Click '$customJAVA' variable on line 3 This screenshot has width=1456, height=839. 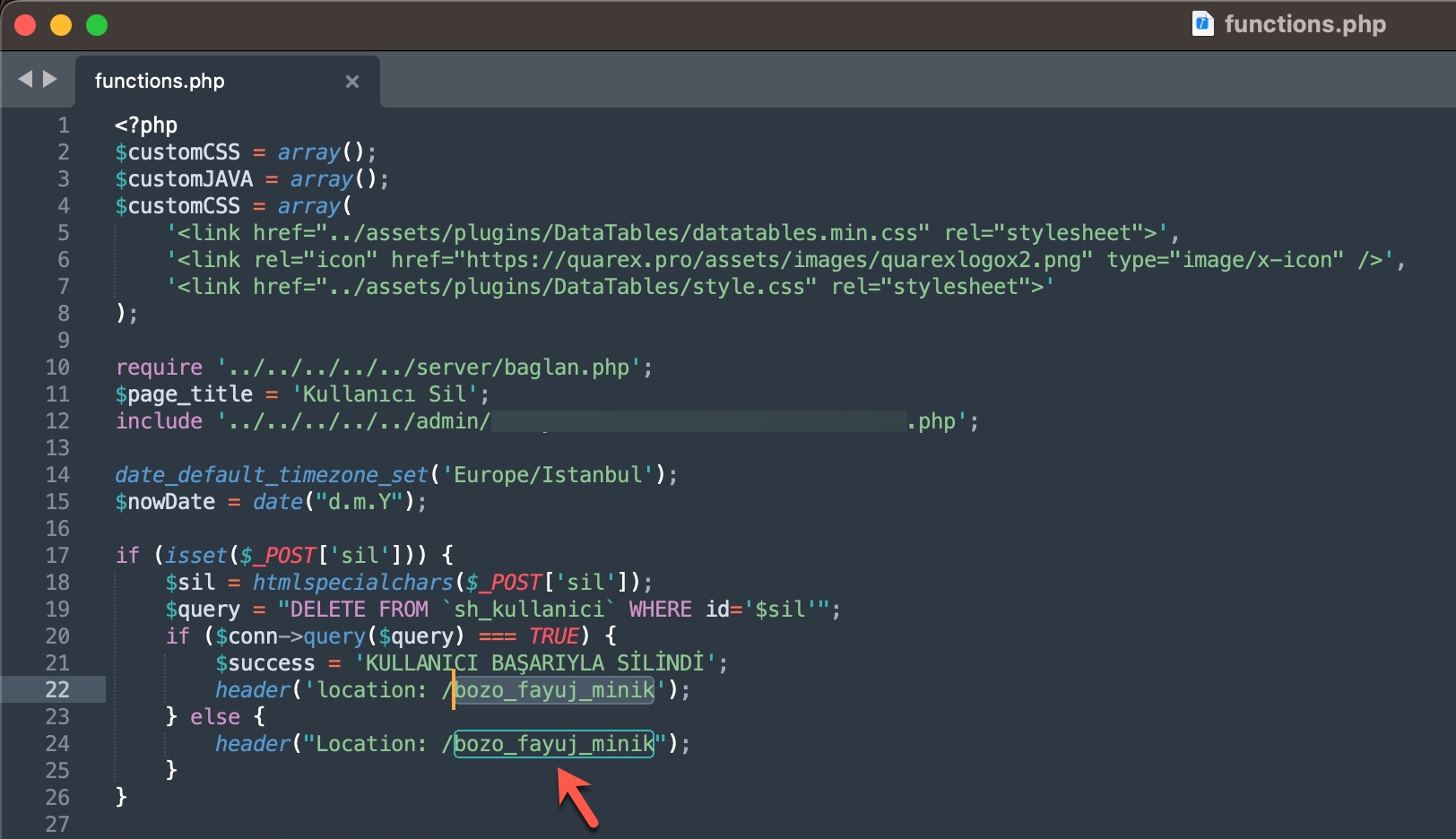click(184, 178)
